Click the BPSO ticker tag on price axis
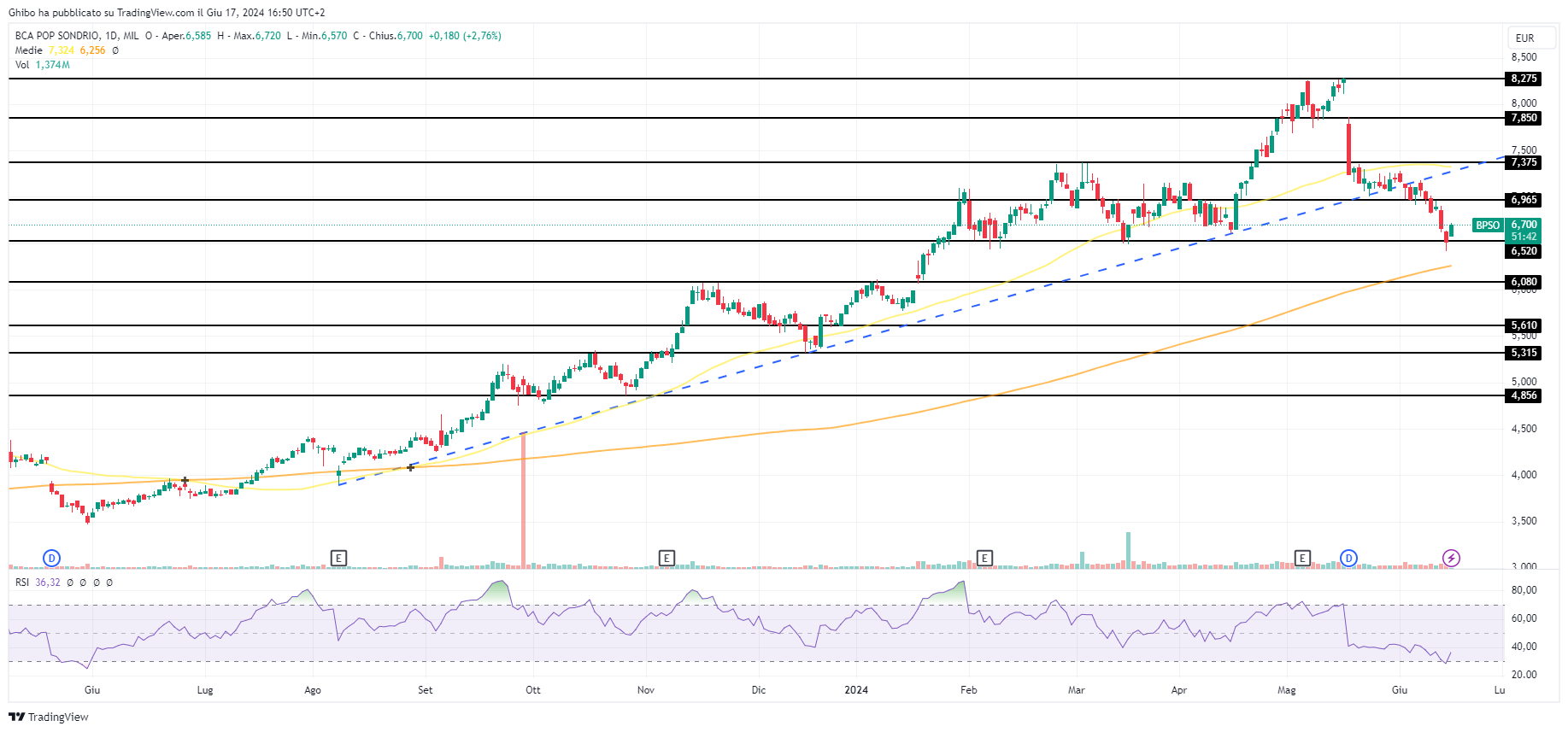1568x732 pixels. point(1488,225)
